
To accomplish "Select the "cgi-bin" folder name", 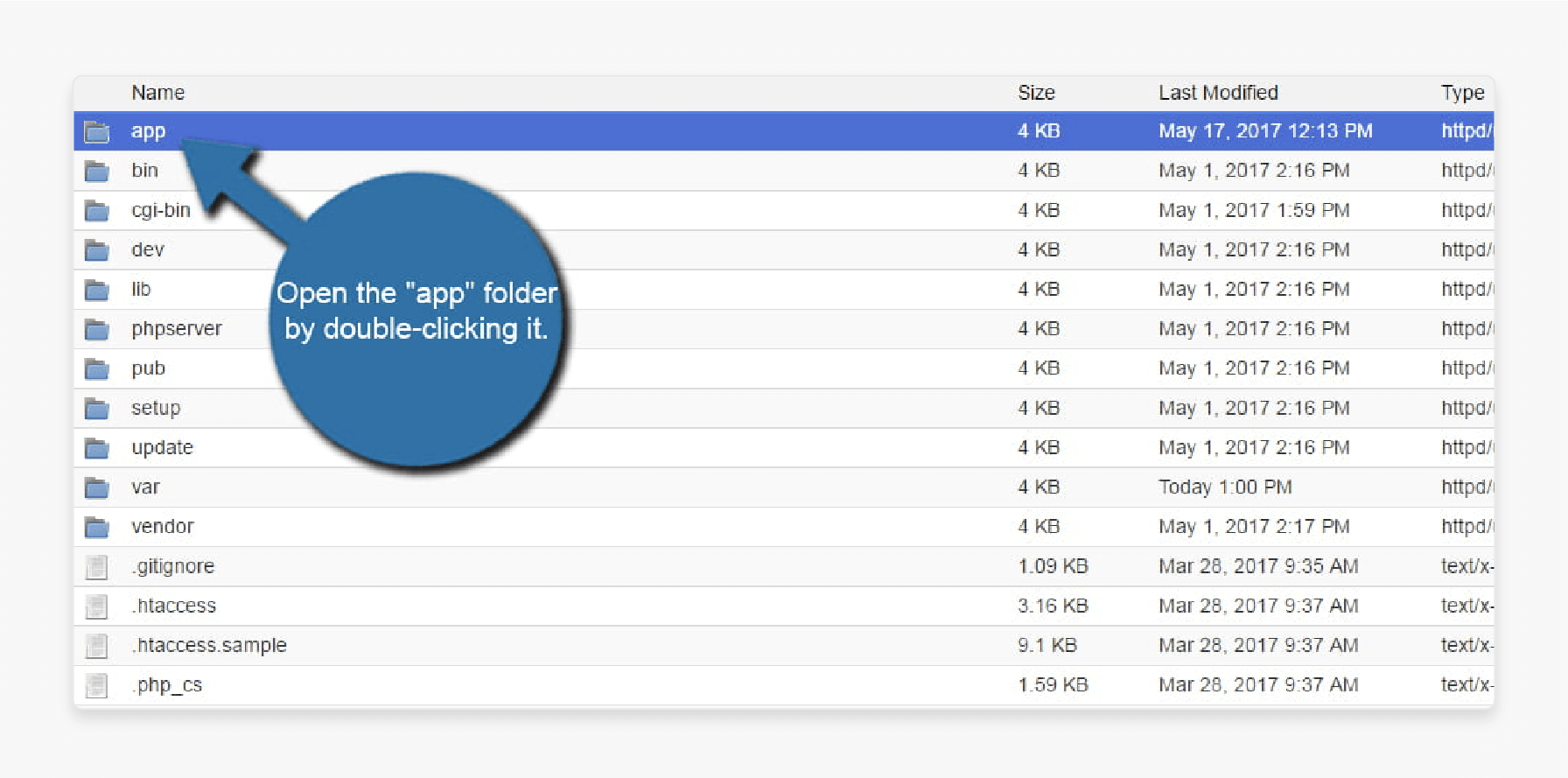I will [x=160, y=210].
